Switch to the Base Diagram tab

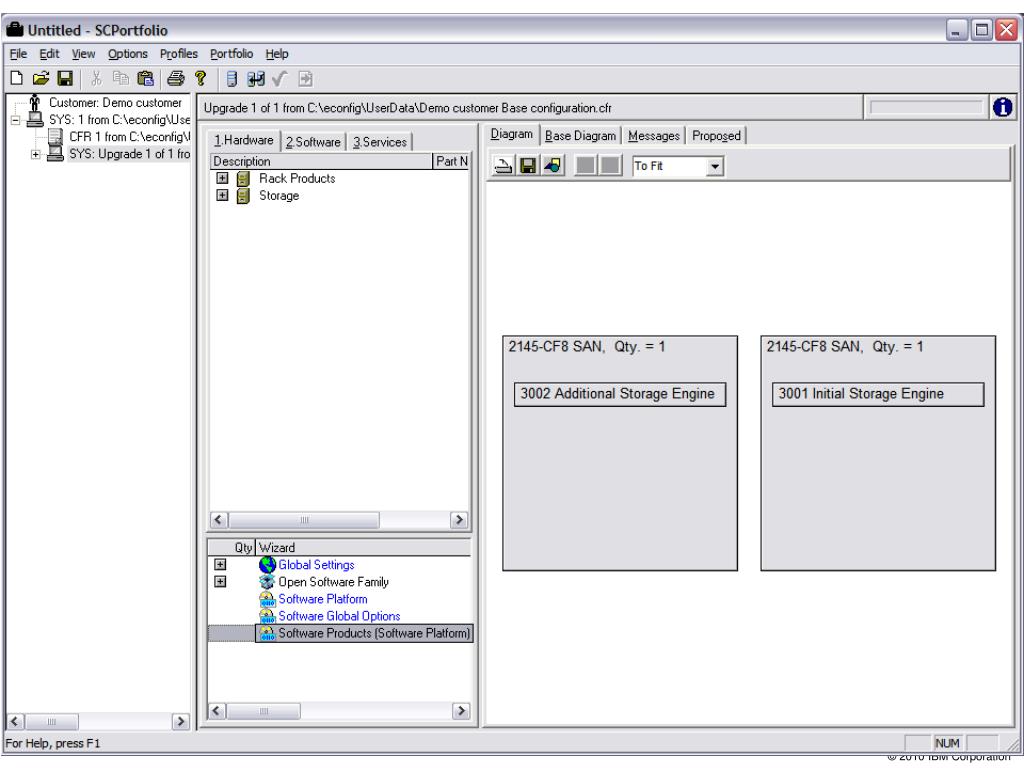(581, 136)
